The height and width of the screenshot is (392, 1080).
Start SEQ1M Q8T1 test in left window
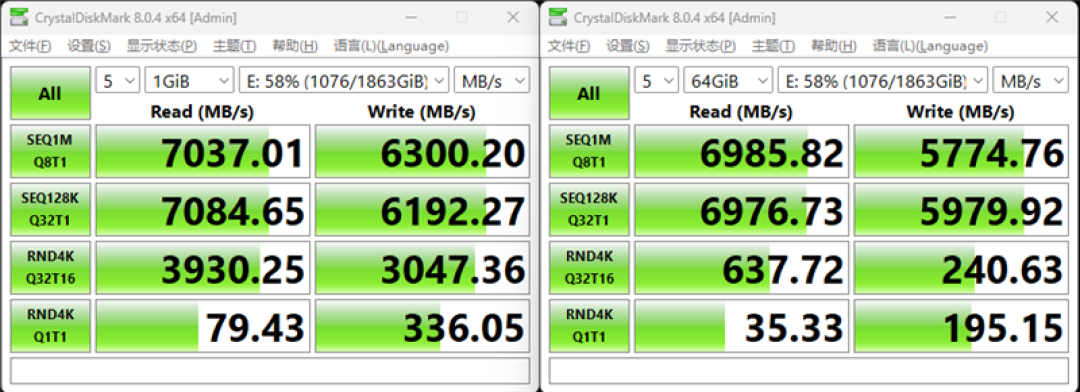click(x=50, y=152)
